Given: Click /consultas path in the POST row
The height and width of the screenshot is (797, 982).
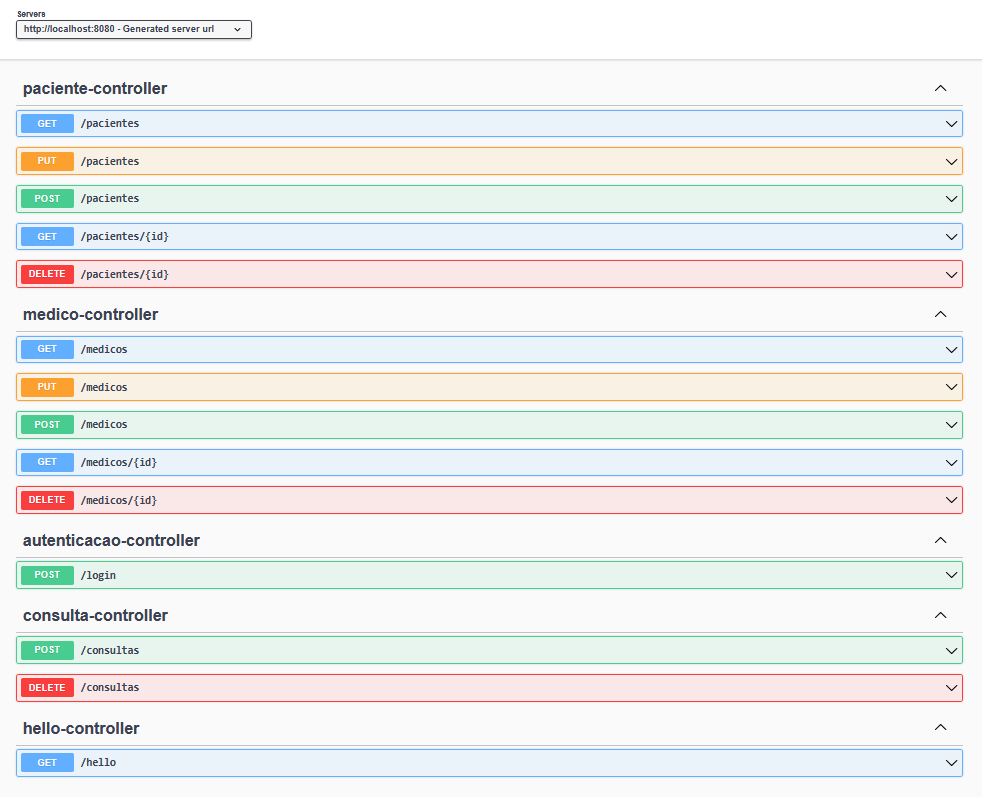Looking at the screenshot, I should [110, 650].
